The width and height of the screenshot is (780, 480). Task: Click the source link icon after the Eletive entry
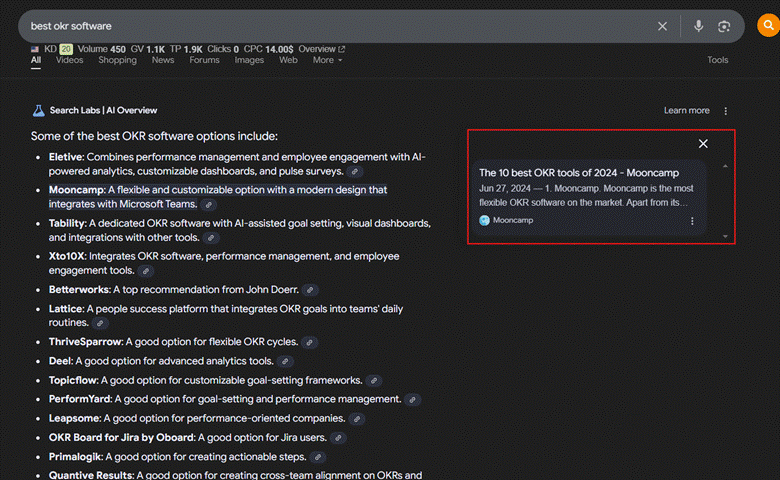(x=354, y=172)
